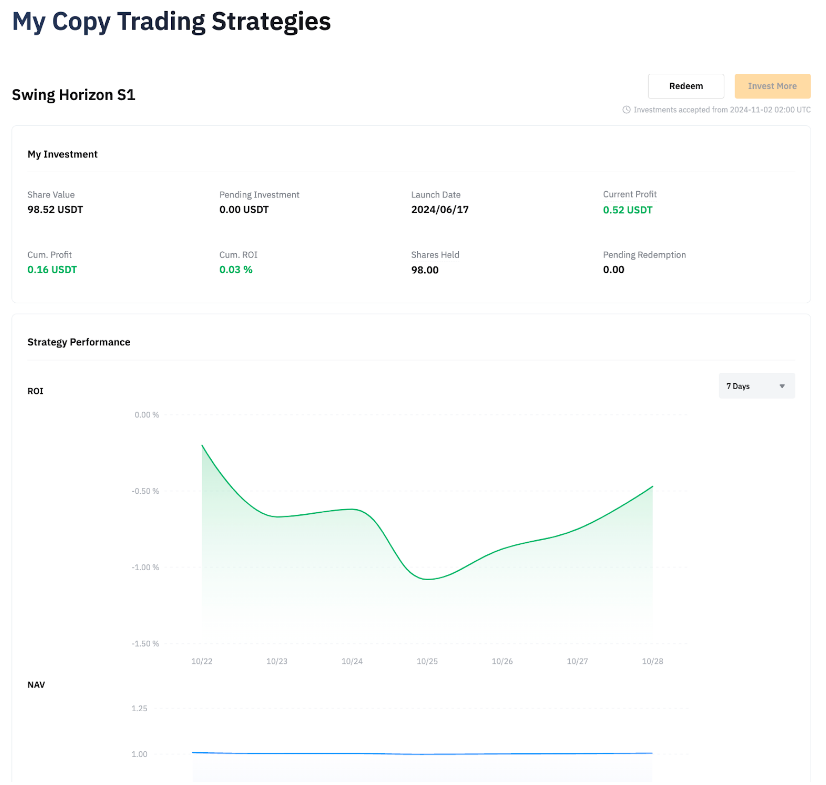Screen dimensions: 826x785
Task: Click the 10/25 date label on ROI chart
Action: point(427,661)
